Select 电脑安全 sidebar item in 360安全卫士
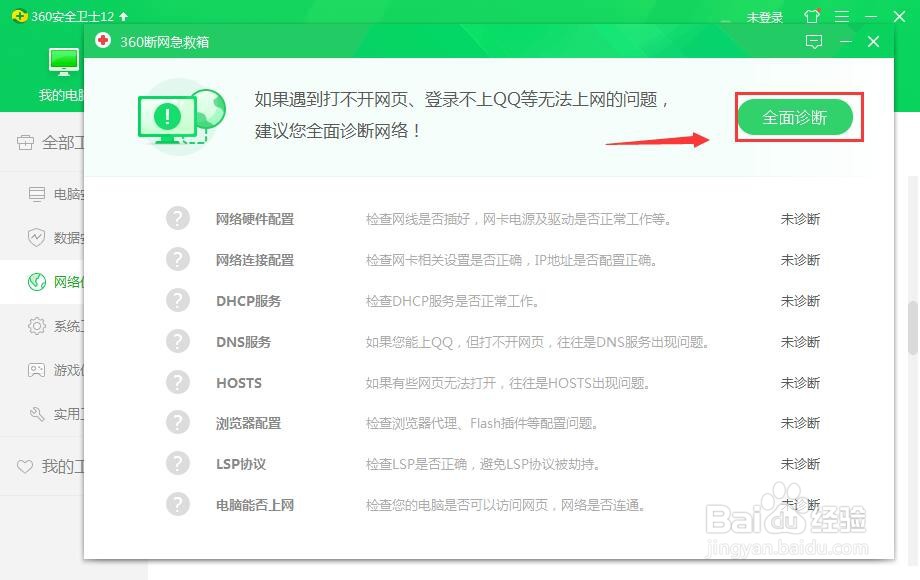Viewport: 920px width, 580px height. point(56,194)
